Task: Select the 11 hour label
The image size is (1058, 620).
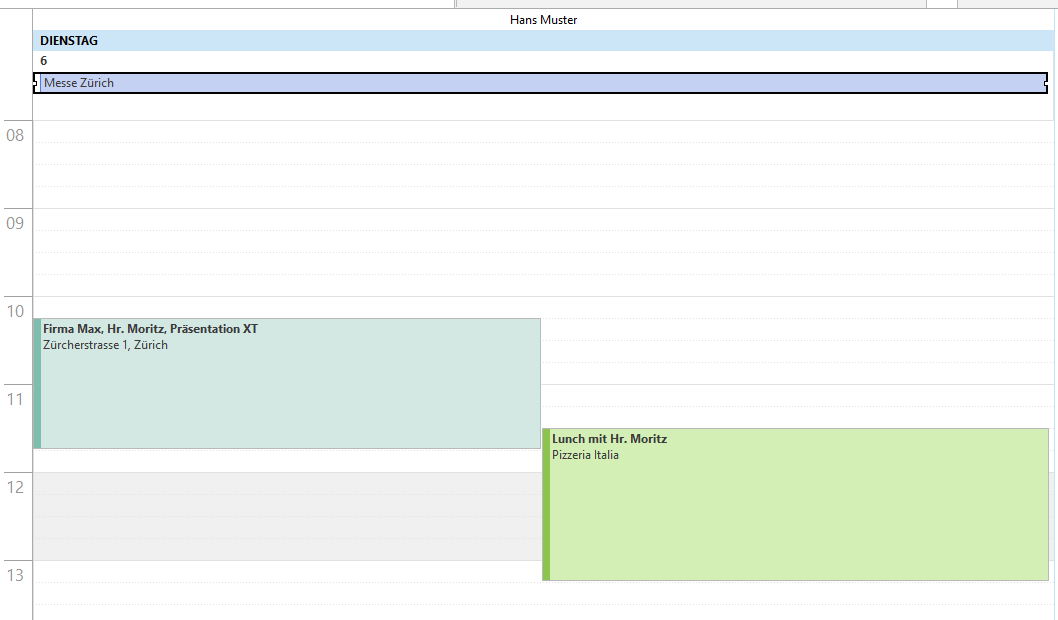Action: point(16,399)
